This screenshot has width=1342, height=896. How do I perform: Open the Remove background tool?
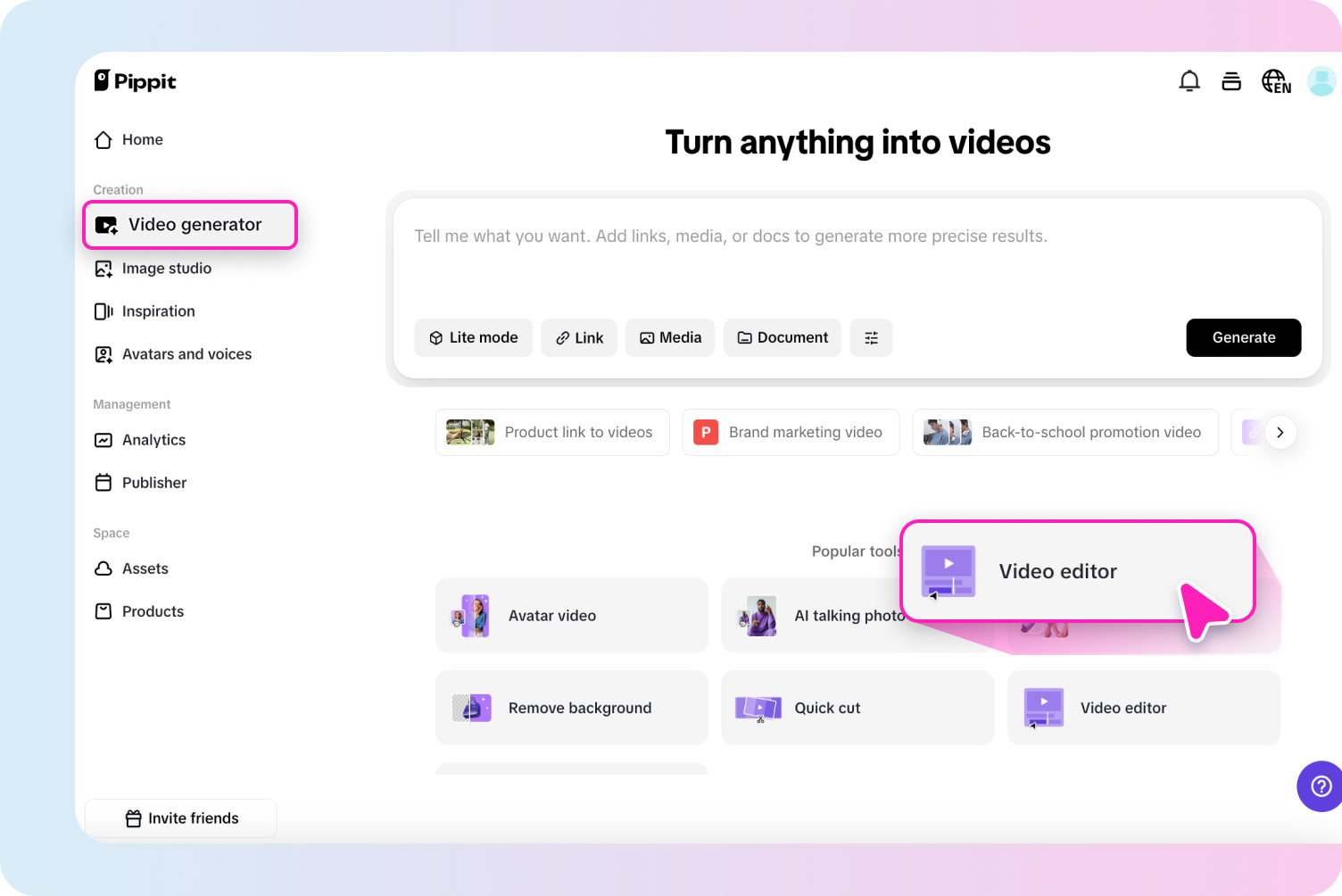pos(571,708)
